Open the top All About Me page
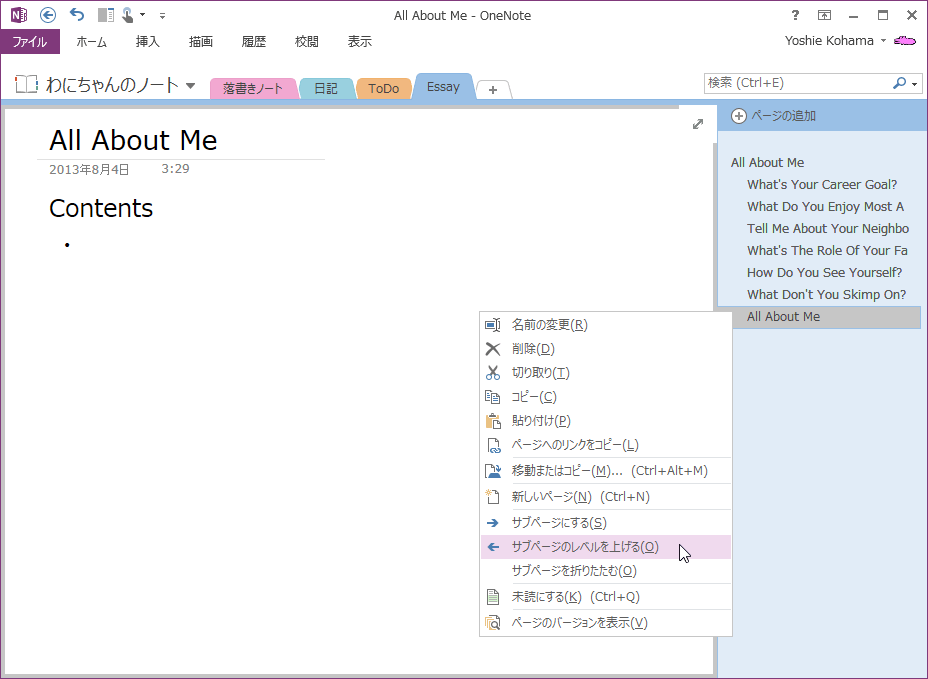This screenshot has height=679, width=928. pyautogui.click(x=767, y=162)
